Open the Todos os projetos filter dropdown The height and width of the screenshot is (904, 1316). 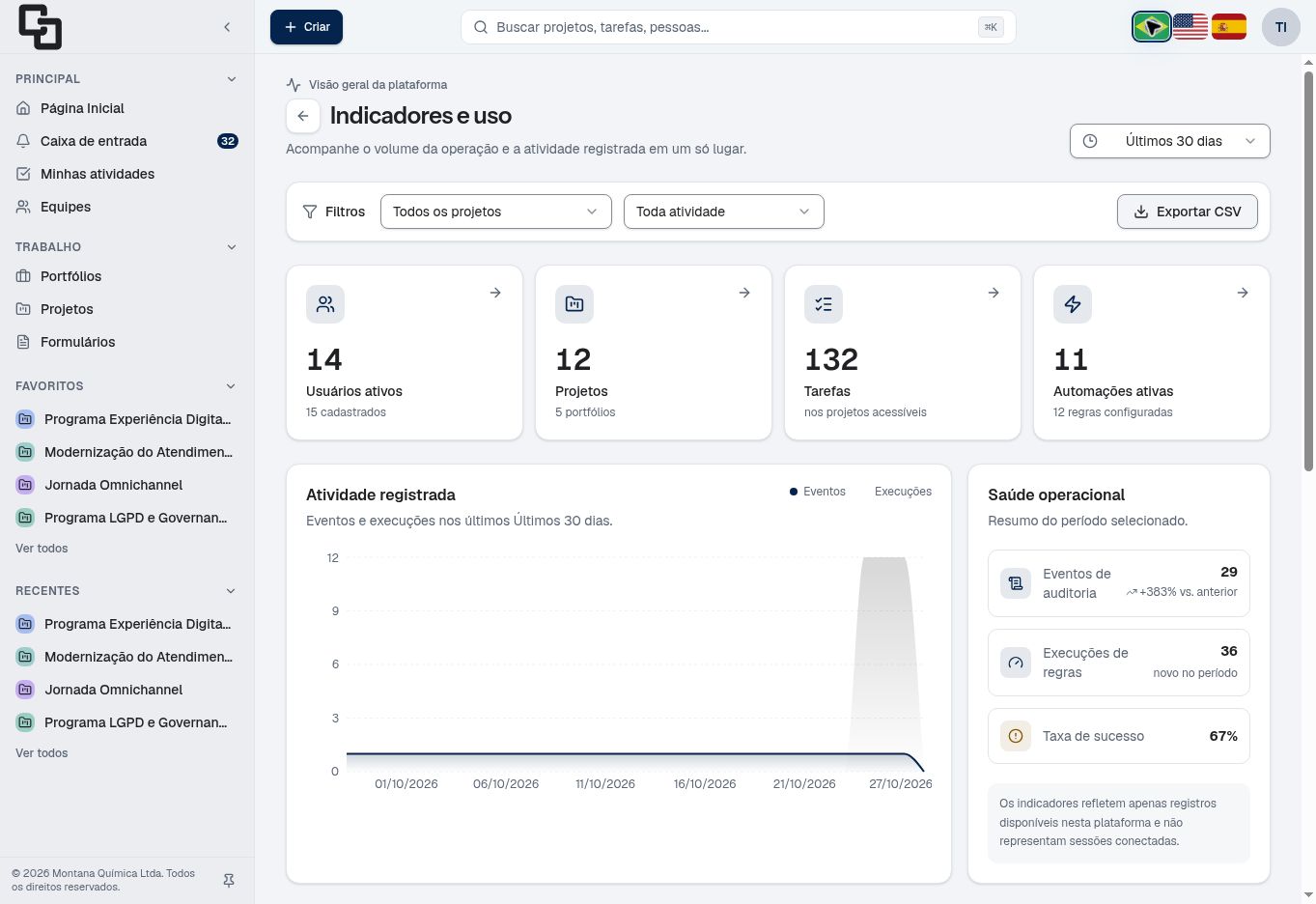[496, 212]
